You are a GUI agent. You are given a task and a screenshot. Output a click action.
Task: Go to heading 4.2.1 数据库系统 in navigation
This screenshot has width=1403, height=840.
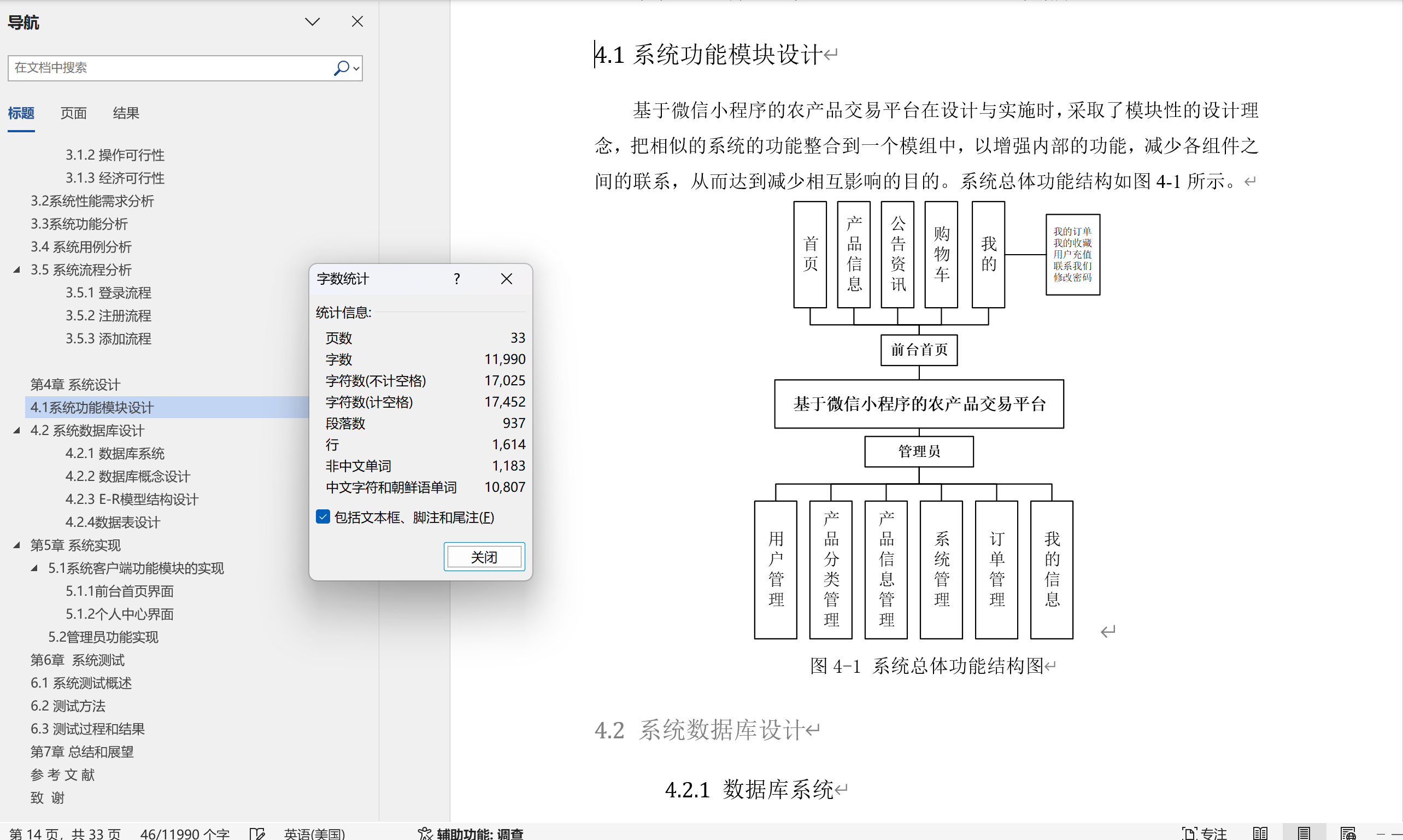pyautogui.click(x=115, y=453)
